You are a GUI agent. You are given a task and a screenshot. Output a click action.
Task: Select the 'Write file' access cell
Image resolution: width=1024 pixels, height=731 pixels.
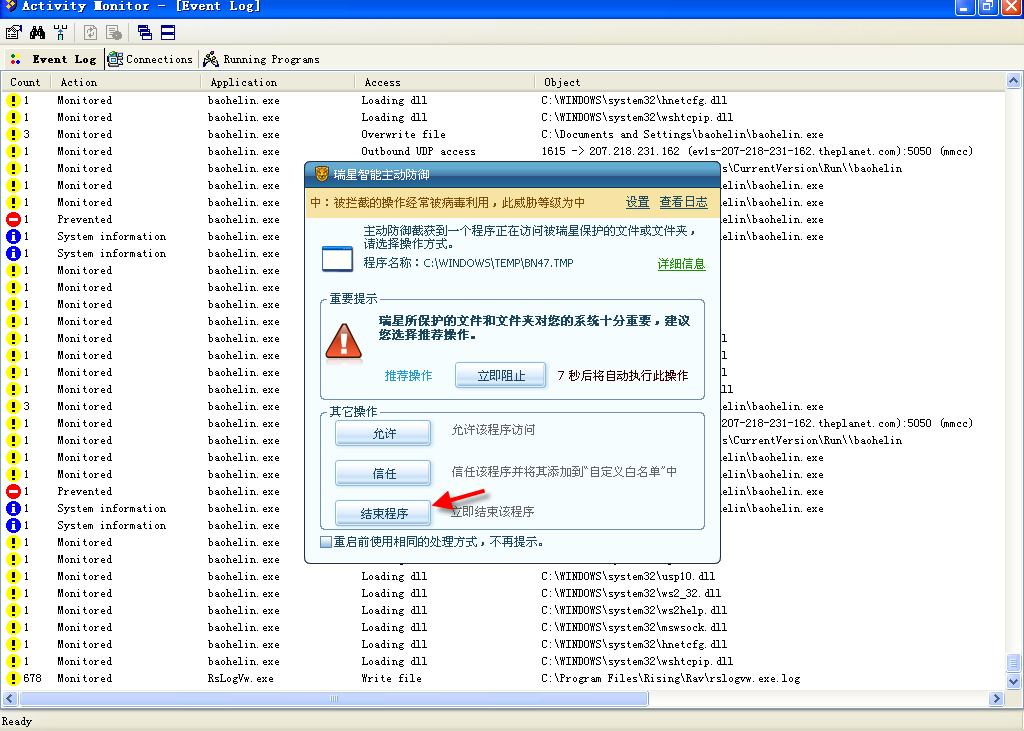391,678
